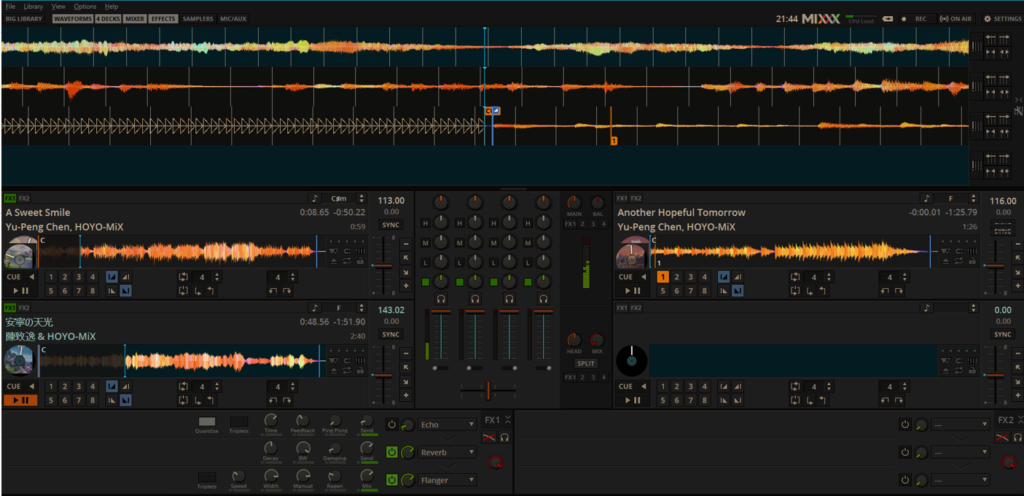Image resolution: width=1024 pixels, height=496 pixels.
Task: Toggle the Split headphone button
Action: pos(586,363)
